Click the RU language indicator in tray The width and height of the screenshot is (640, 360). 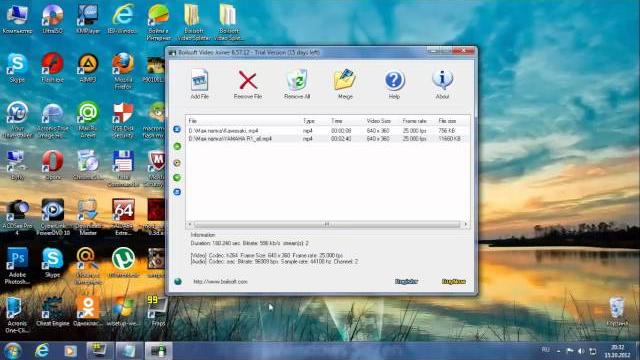[545, 350]
